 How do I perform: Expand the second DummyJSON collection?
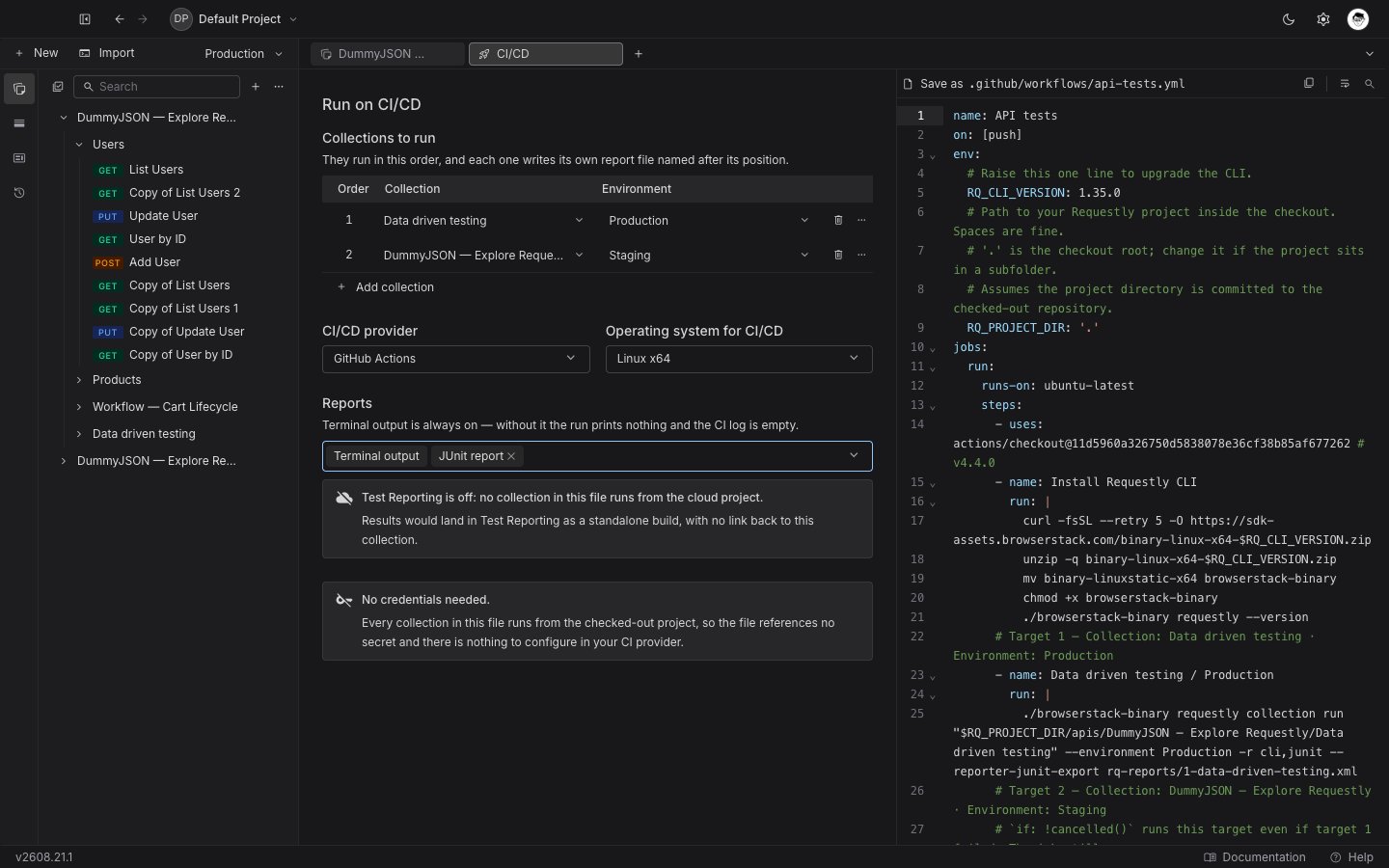[x=64, y=461]
